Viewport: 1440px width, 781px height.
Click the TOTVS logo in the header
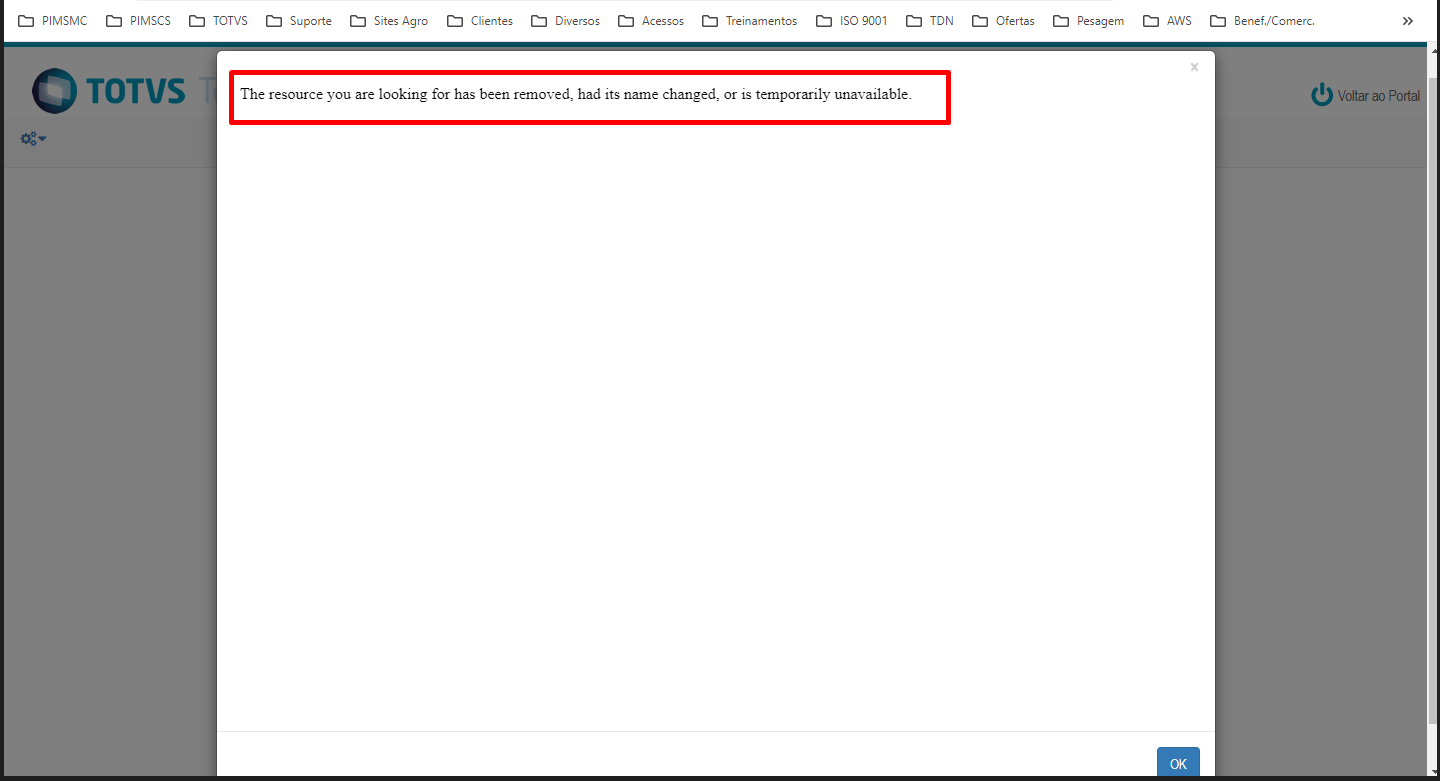pos(108,91)
